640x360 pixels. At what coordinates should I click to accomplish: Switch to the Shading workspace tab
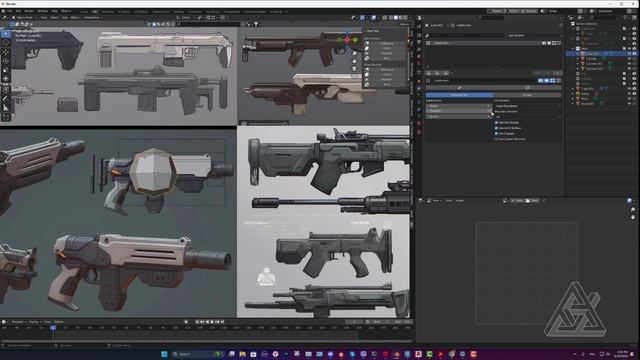[178, 12]
